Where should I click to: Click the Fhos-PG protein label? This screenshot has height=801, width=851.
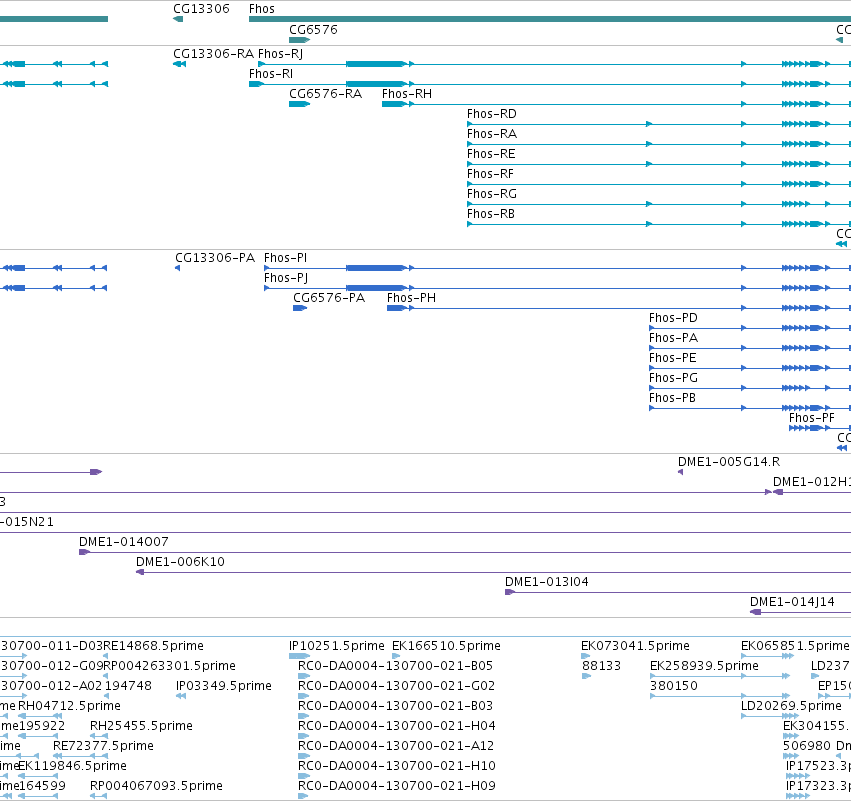pos(674,378)
